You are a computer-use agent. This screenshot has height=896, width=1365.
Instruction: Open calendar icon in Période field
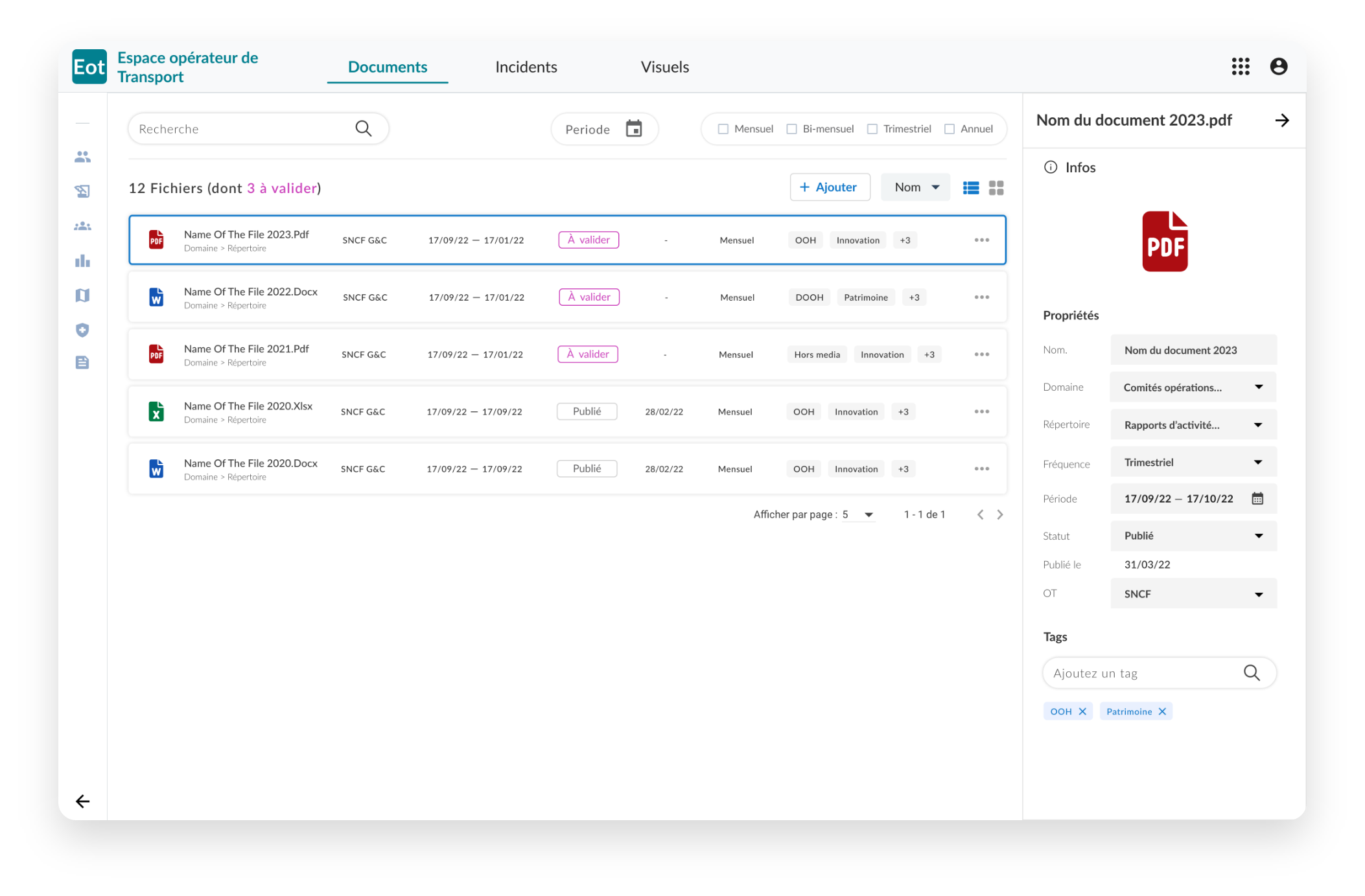tap(1257, 499)
